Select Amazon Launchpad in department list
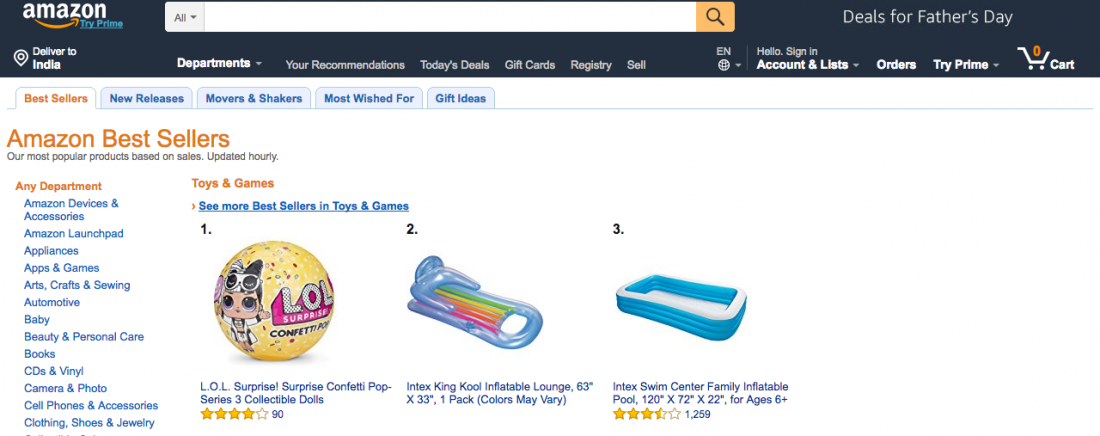The width and height of the screenshot is (1100, 436). (74, 233)
